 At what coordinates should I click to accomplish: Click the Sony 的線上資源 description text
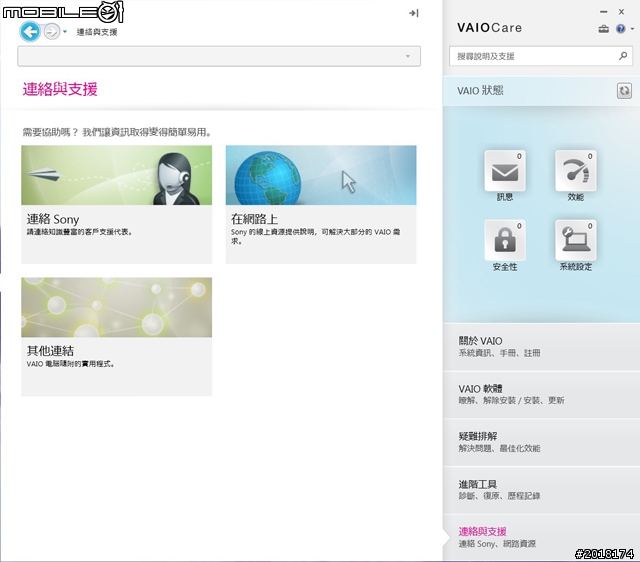[x=315, y=236]
